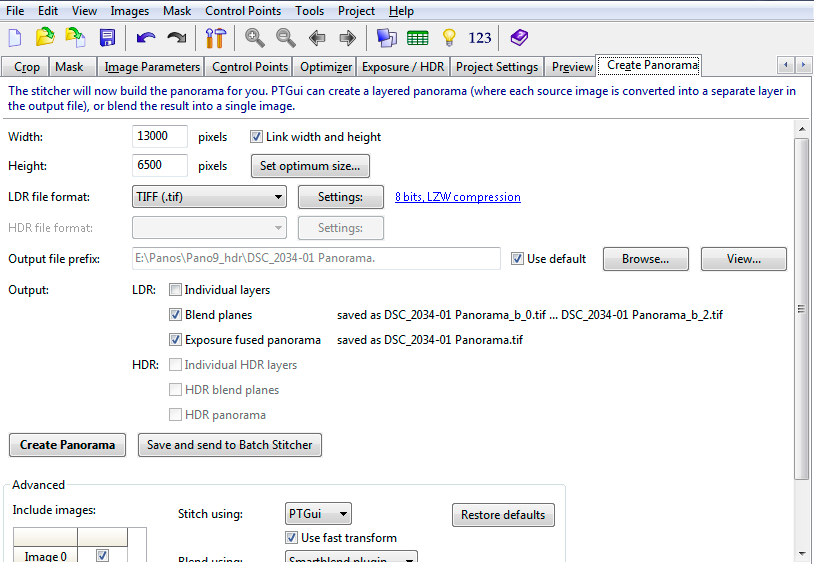Toggle Use default output prefix checkbox

coord(517,259)
